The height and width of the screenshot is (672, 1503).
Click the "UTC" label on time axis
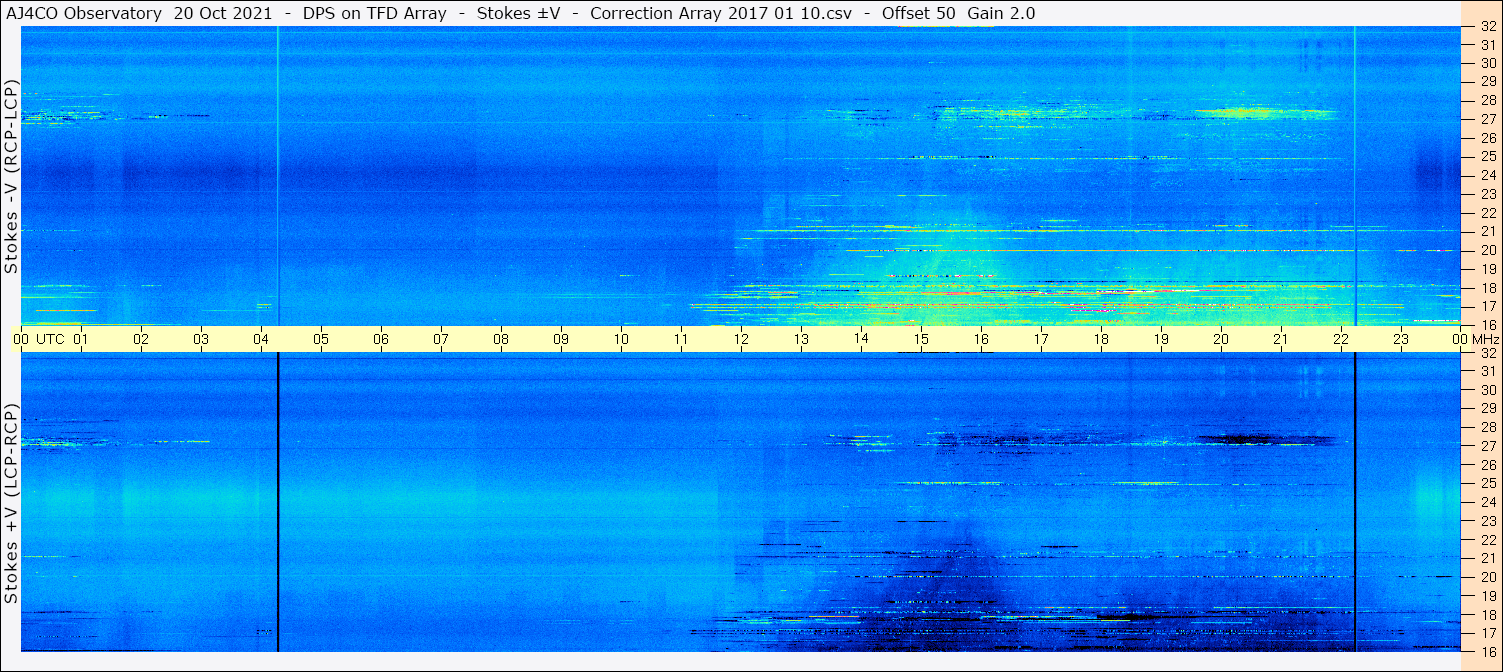point(50,339)
